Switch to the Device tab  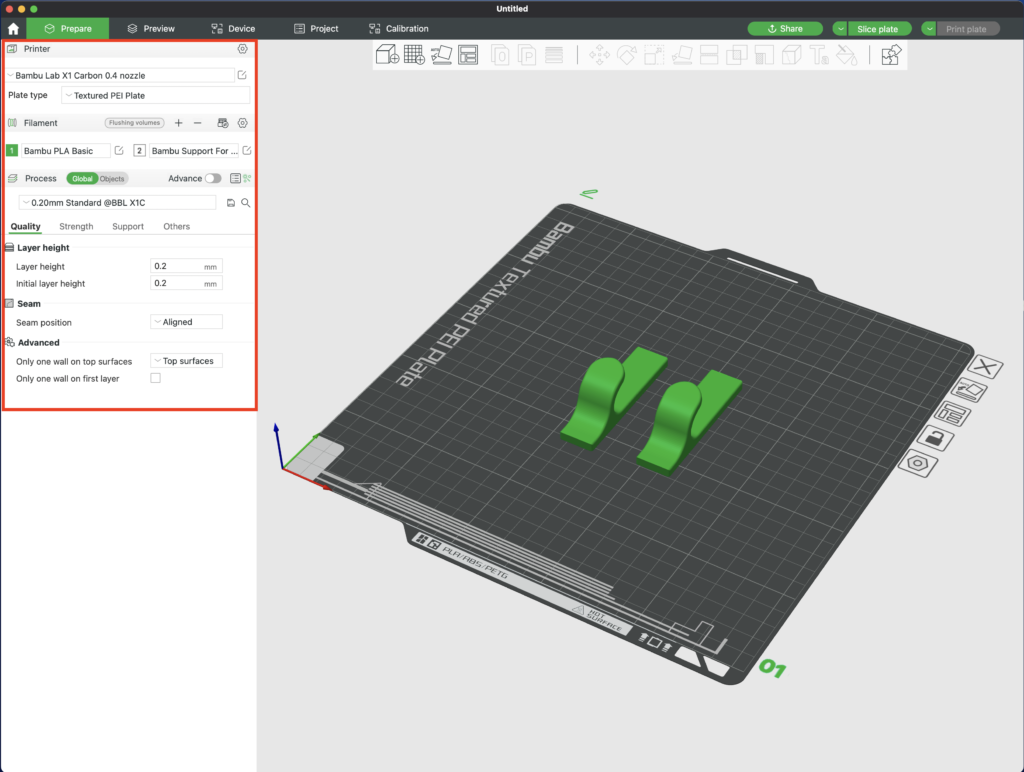tap(233, 29)
